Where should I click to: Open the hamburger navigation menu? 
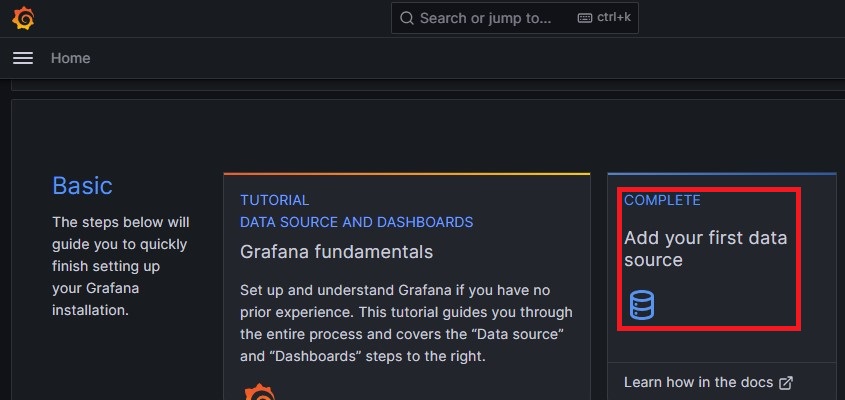(23, 58)
